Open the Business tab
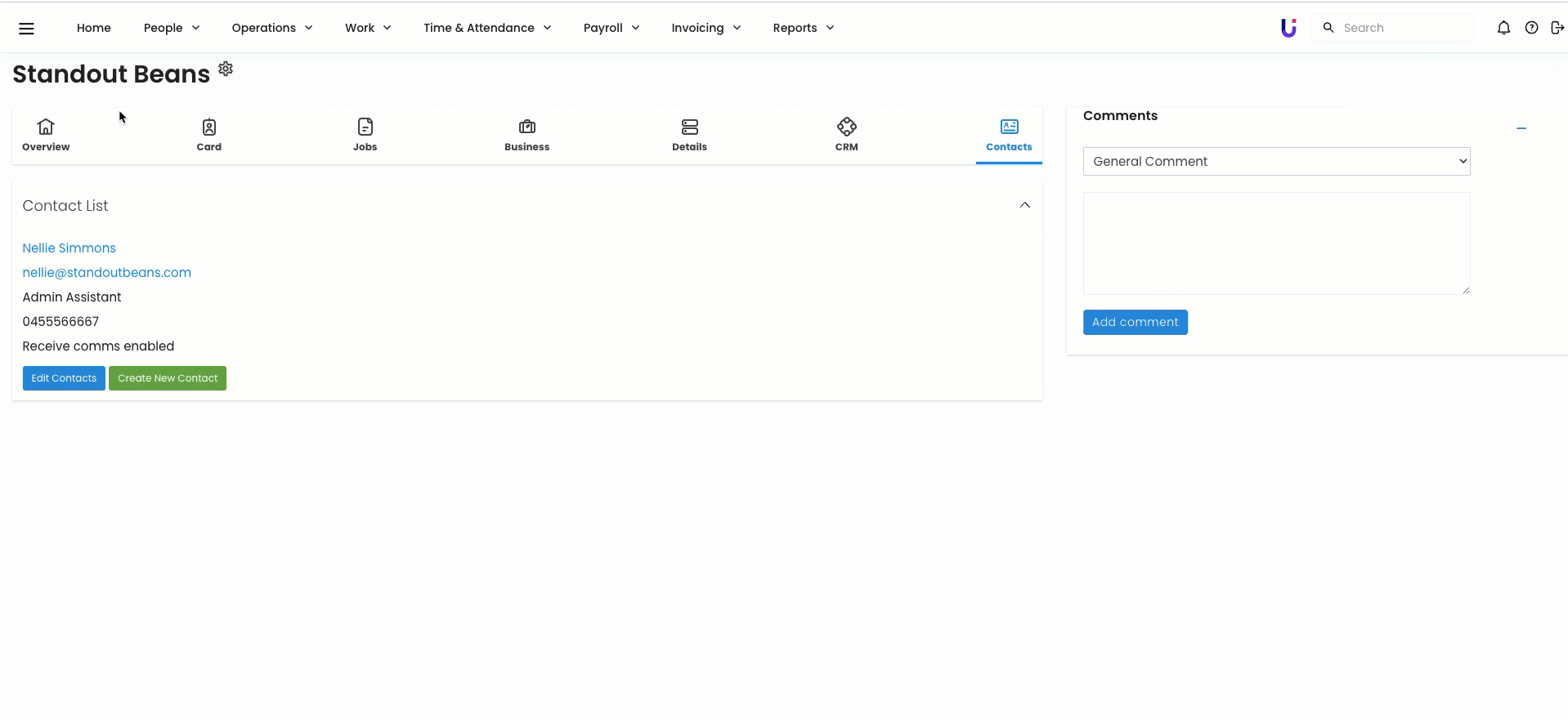 [x=526, y=135]
